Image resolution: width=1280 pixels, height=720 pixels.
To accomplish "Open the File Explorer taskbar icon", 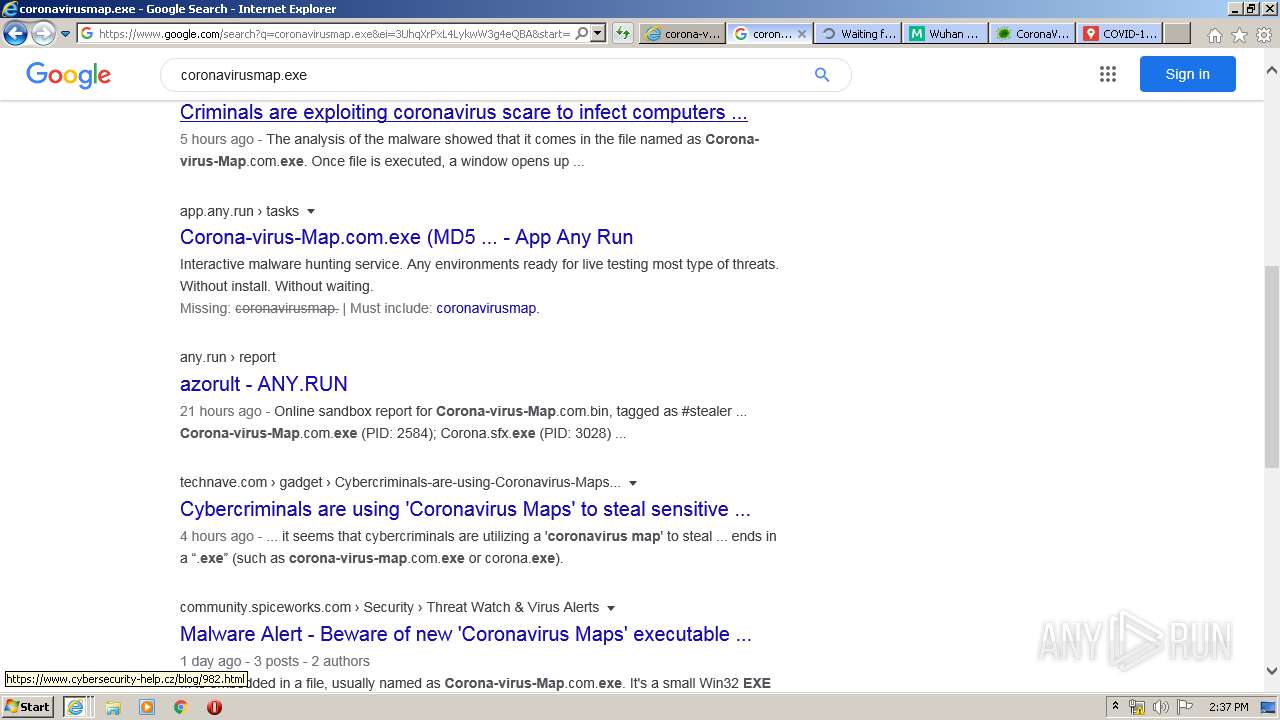I will pos(113,707).
